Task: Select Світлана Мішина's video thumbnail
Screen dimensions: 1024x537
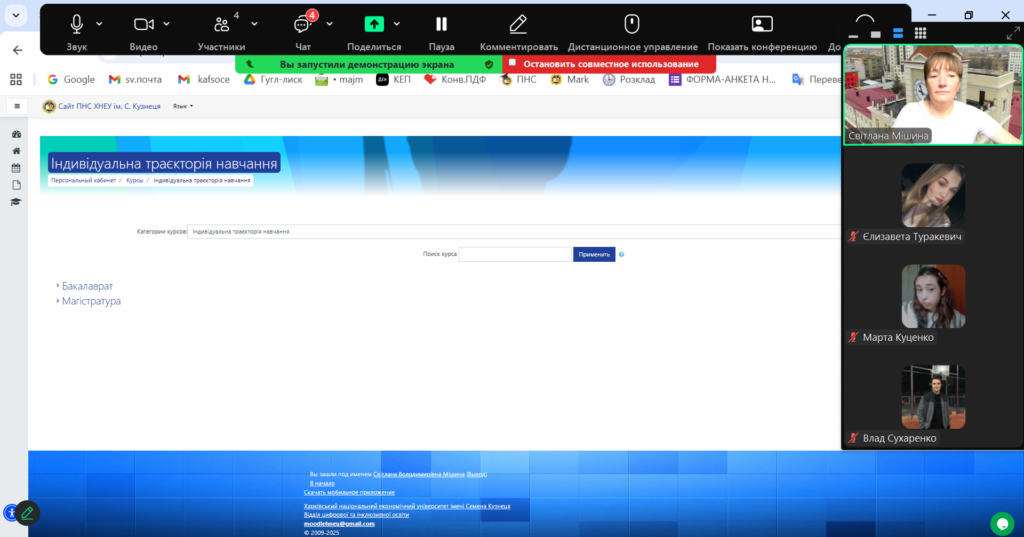Action: 933,94
